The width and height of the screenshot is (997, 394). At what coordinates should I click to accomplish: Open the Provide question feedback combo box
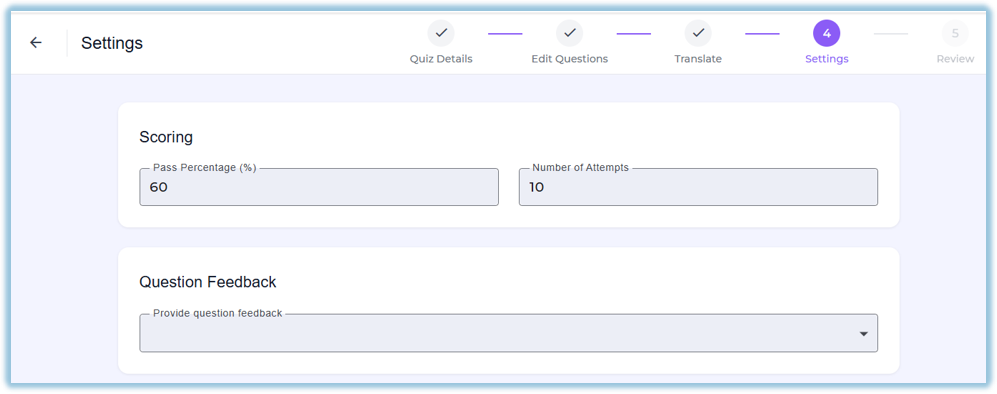509,333
